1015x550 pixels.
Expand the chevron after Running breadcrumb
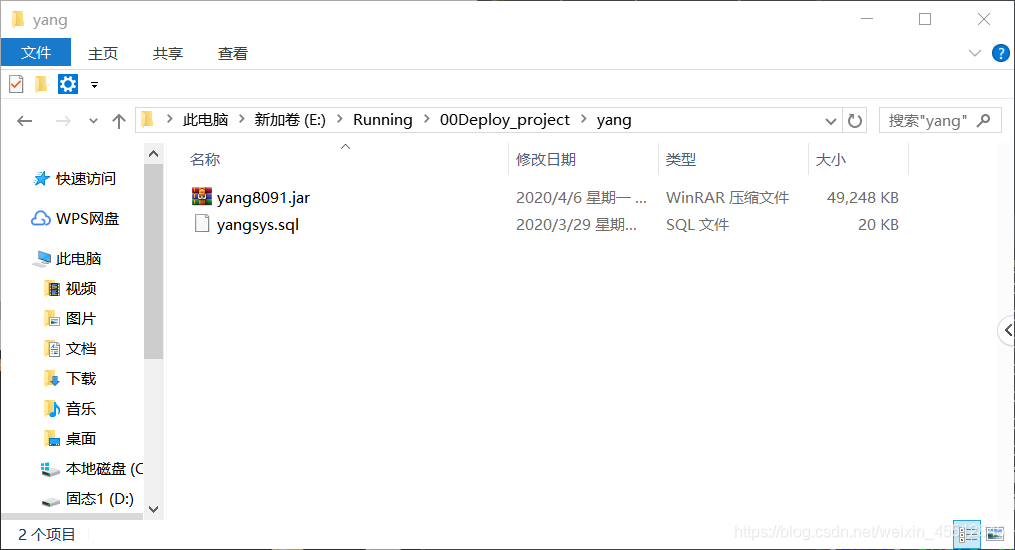coord(427,119)
